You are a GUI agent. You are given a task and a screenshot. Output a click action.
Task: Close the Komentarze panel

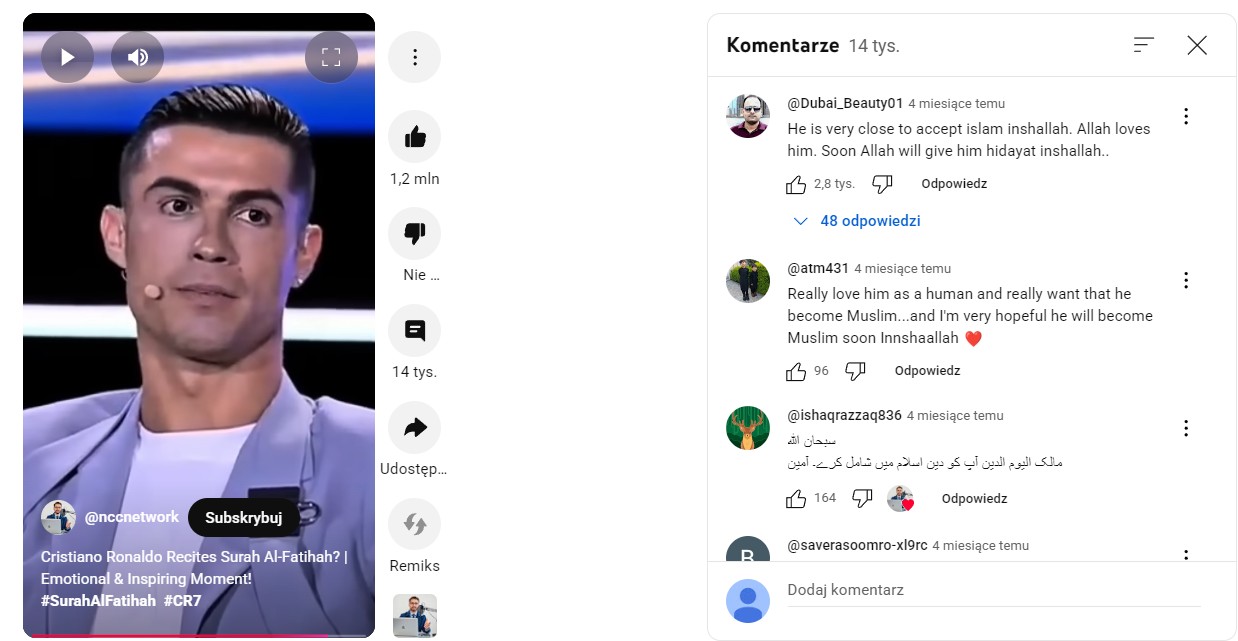pyautogui.click(x=1197, y=45)
